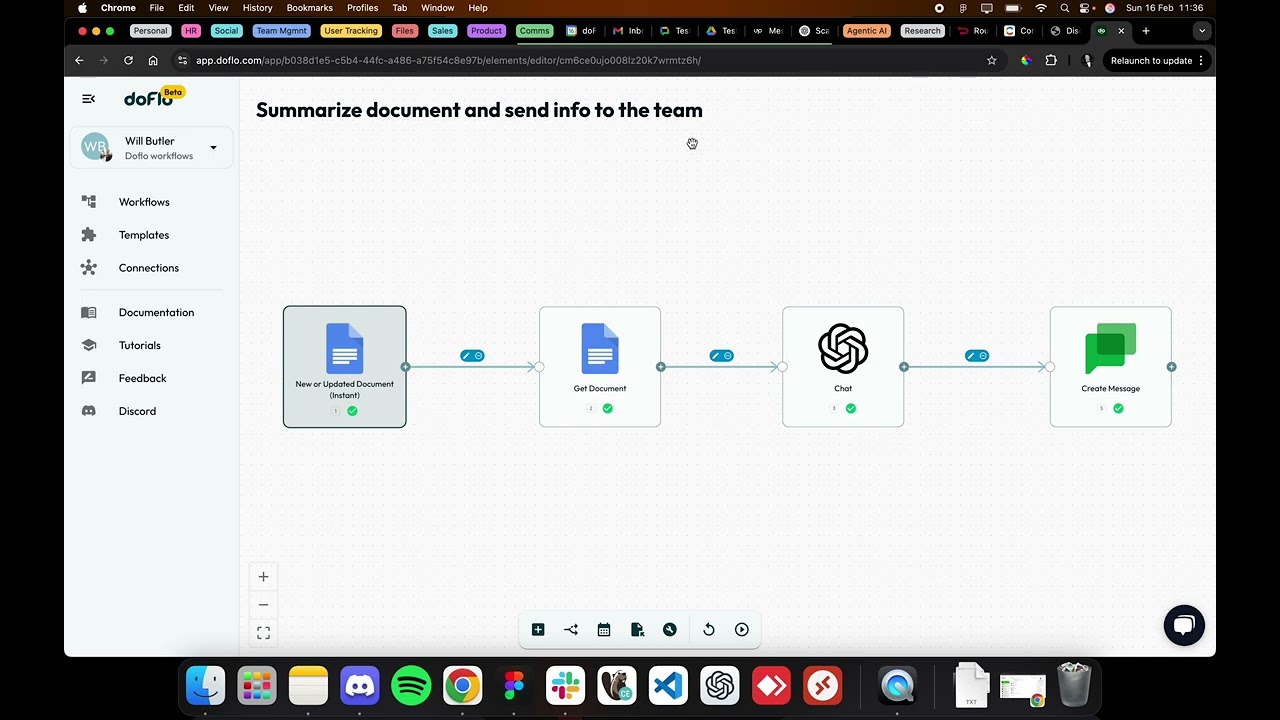Click the doFlo logo

(149, 98)
